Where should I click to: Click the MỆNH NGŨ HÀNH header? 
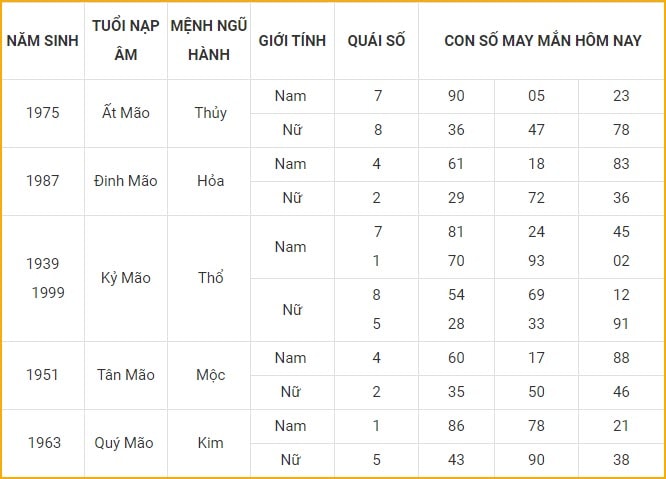[209, 40]
